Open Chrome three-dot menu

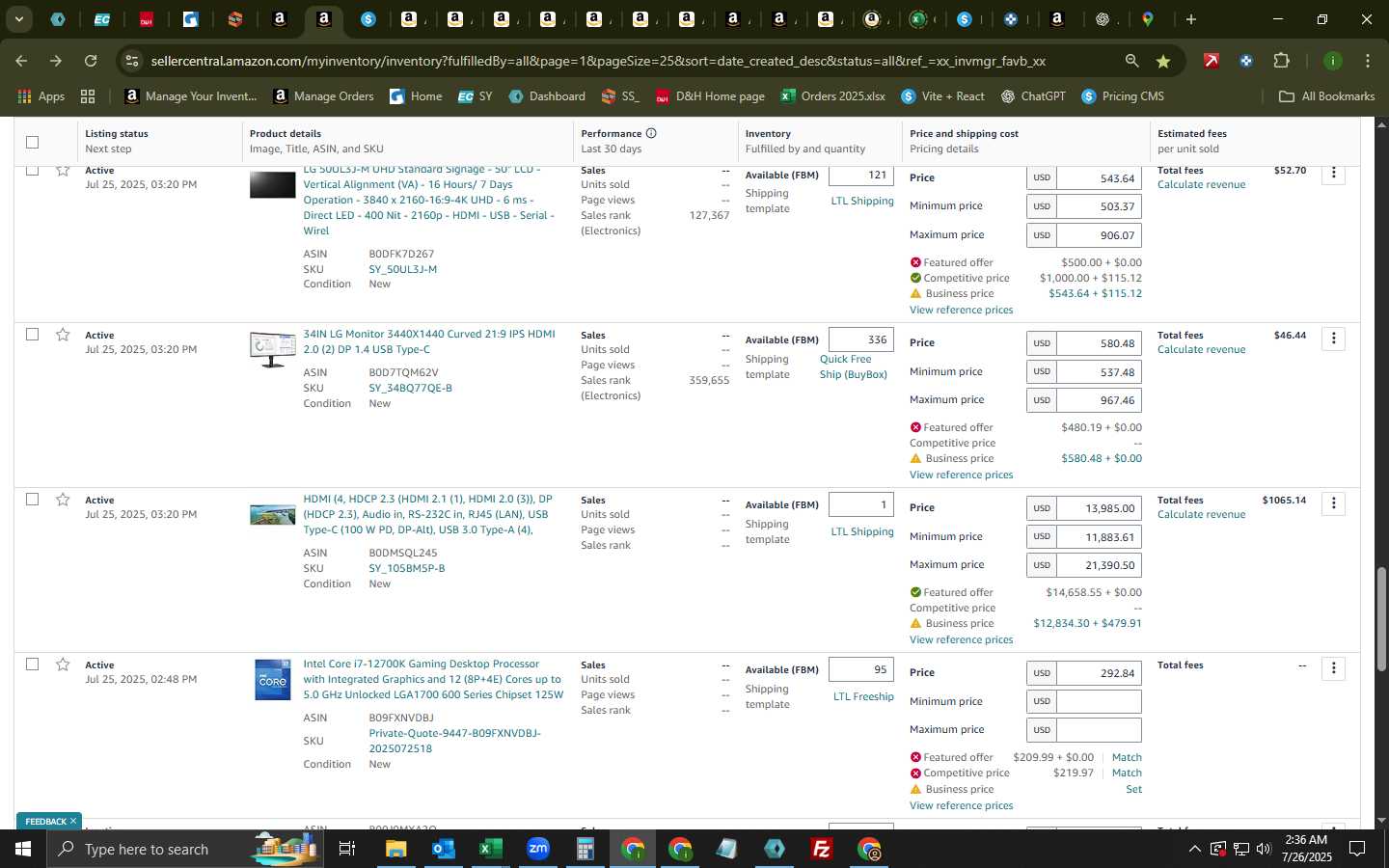coord(1367,61)
